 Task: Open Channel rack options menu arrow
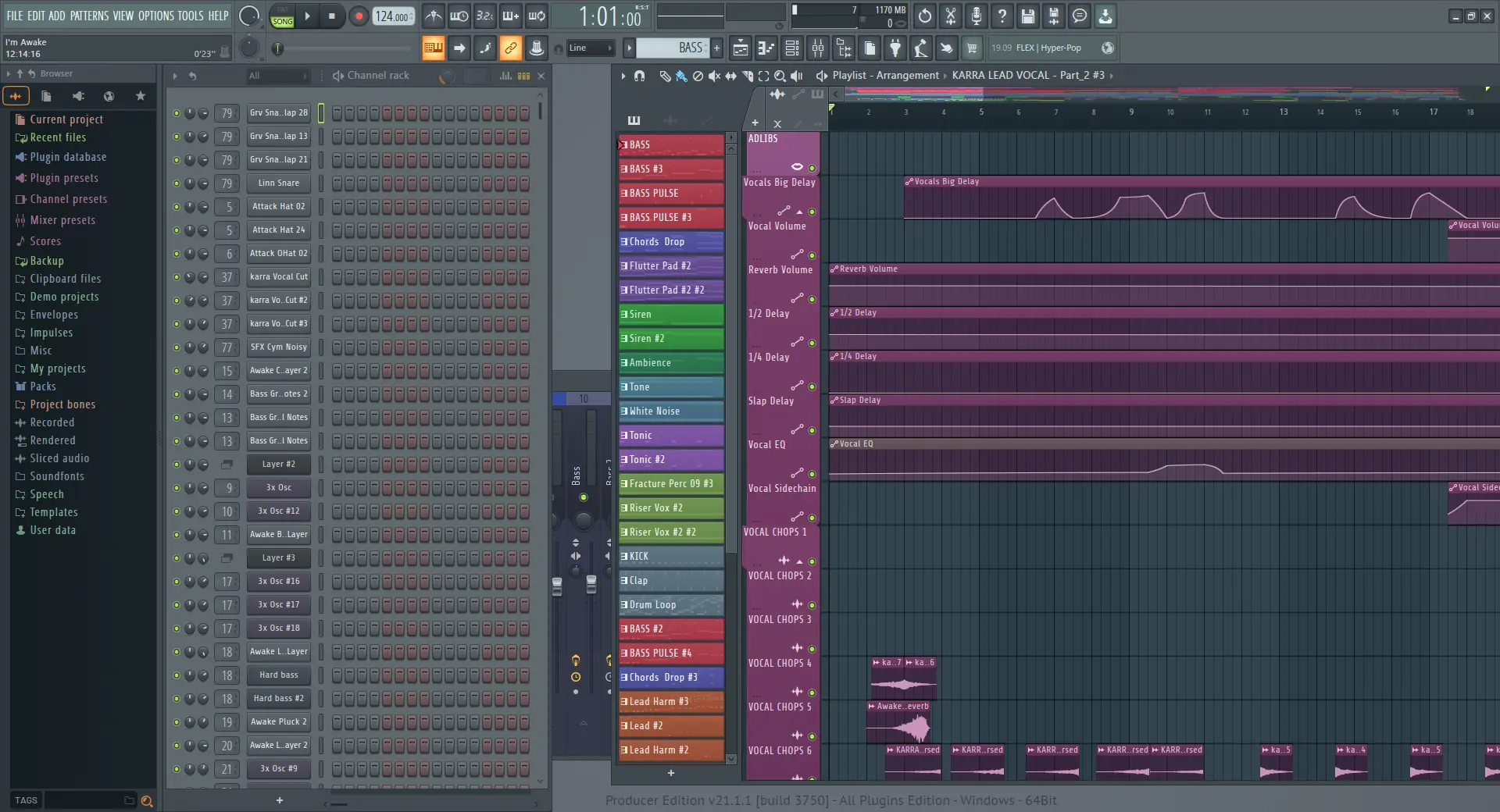[x=174, y=76]
